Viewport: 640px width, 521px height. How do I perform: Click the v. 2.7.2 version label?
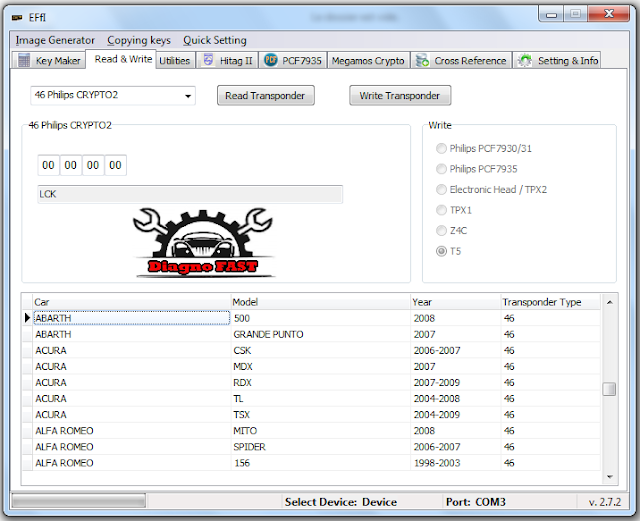pyautogui.click(x=605, y=502)
